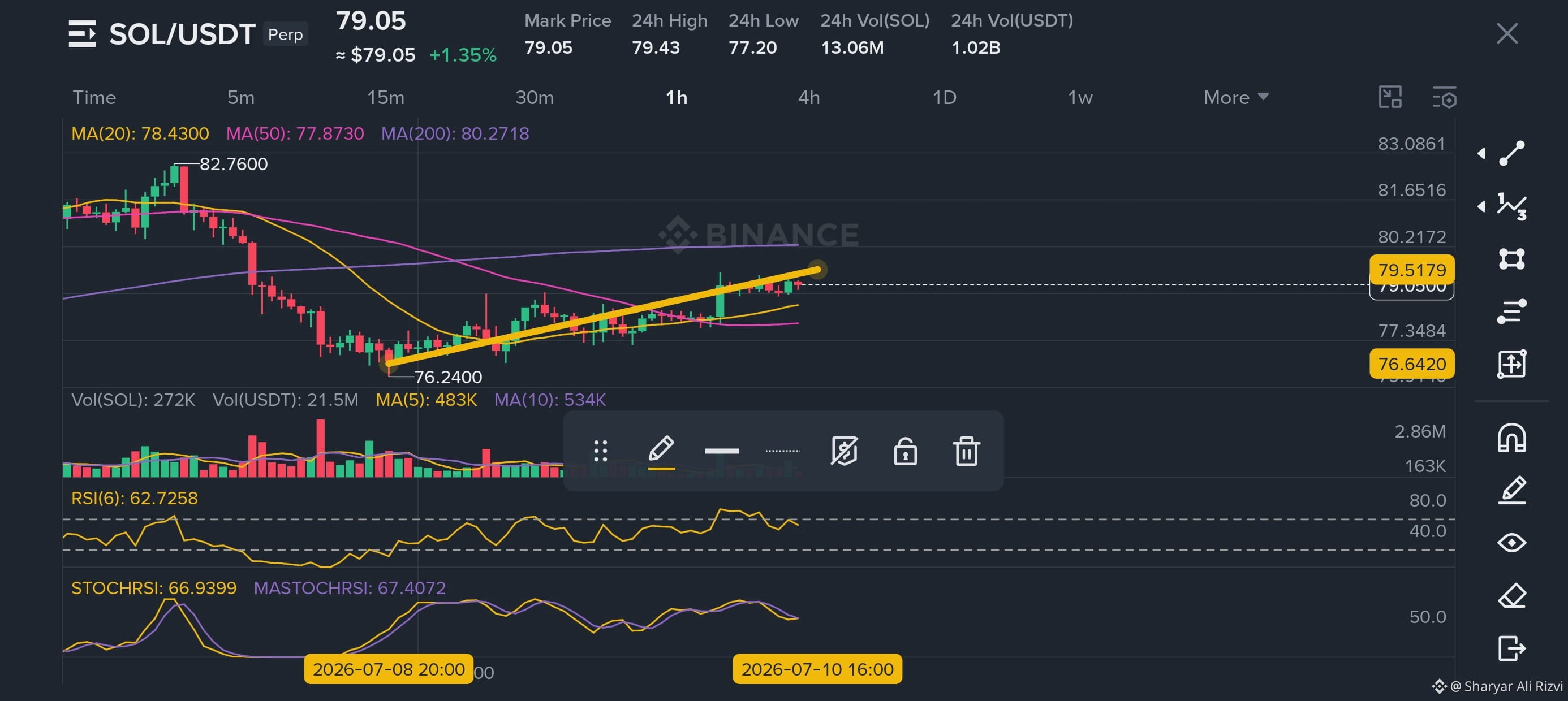
Task: Open the More timeframes dropdown
Action: pos(1237,97)
